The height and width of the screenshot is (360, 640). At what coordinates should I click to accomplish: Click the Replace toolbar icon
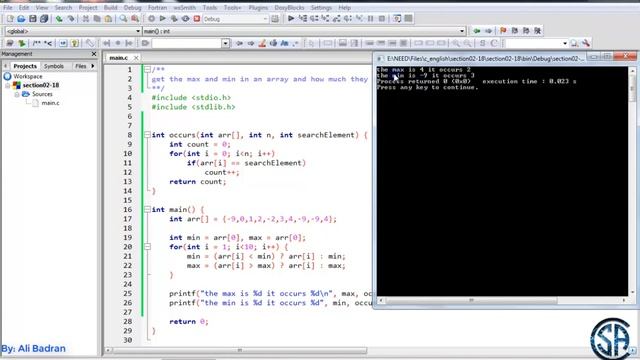pyautogui.click(x=134, y=19)
